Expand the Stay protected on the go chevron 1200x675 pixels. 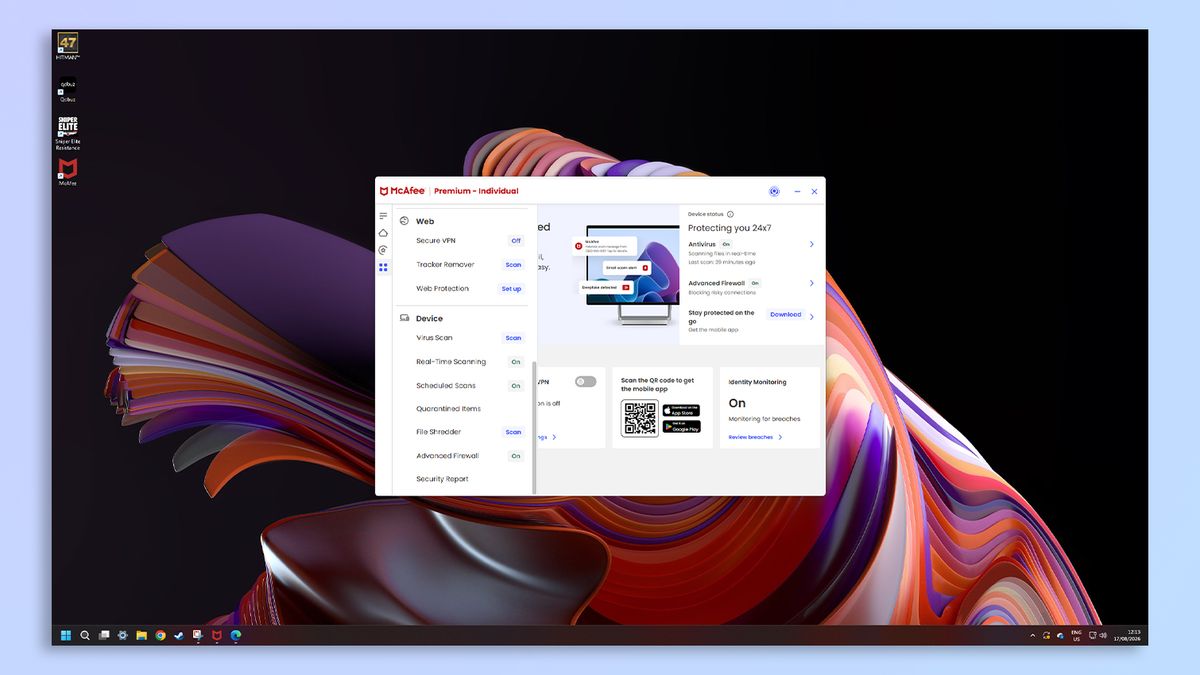[x=811, y=316]
